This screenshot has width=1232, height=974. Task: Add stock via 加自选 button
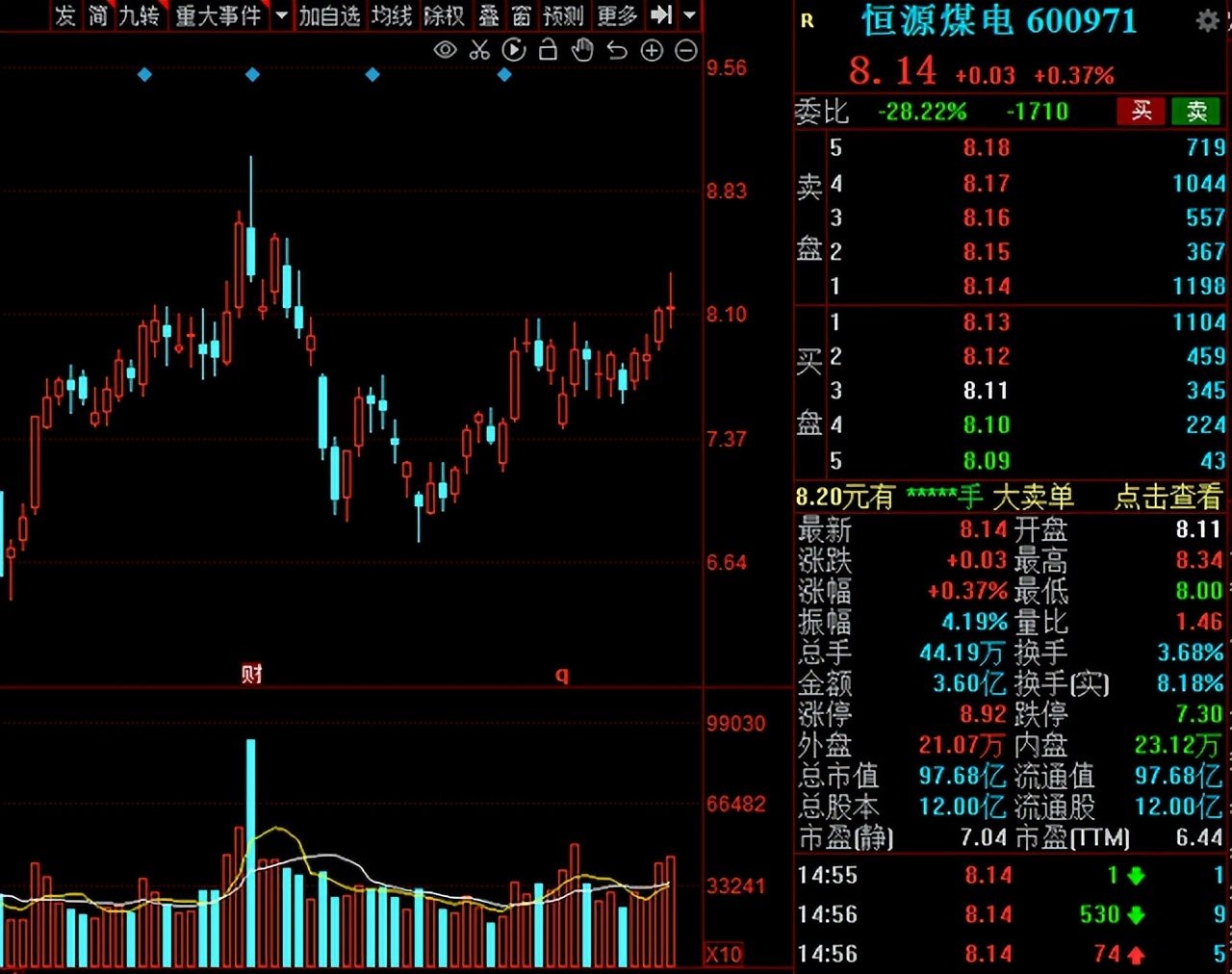(x=329, y=15)
